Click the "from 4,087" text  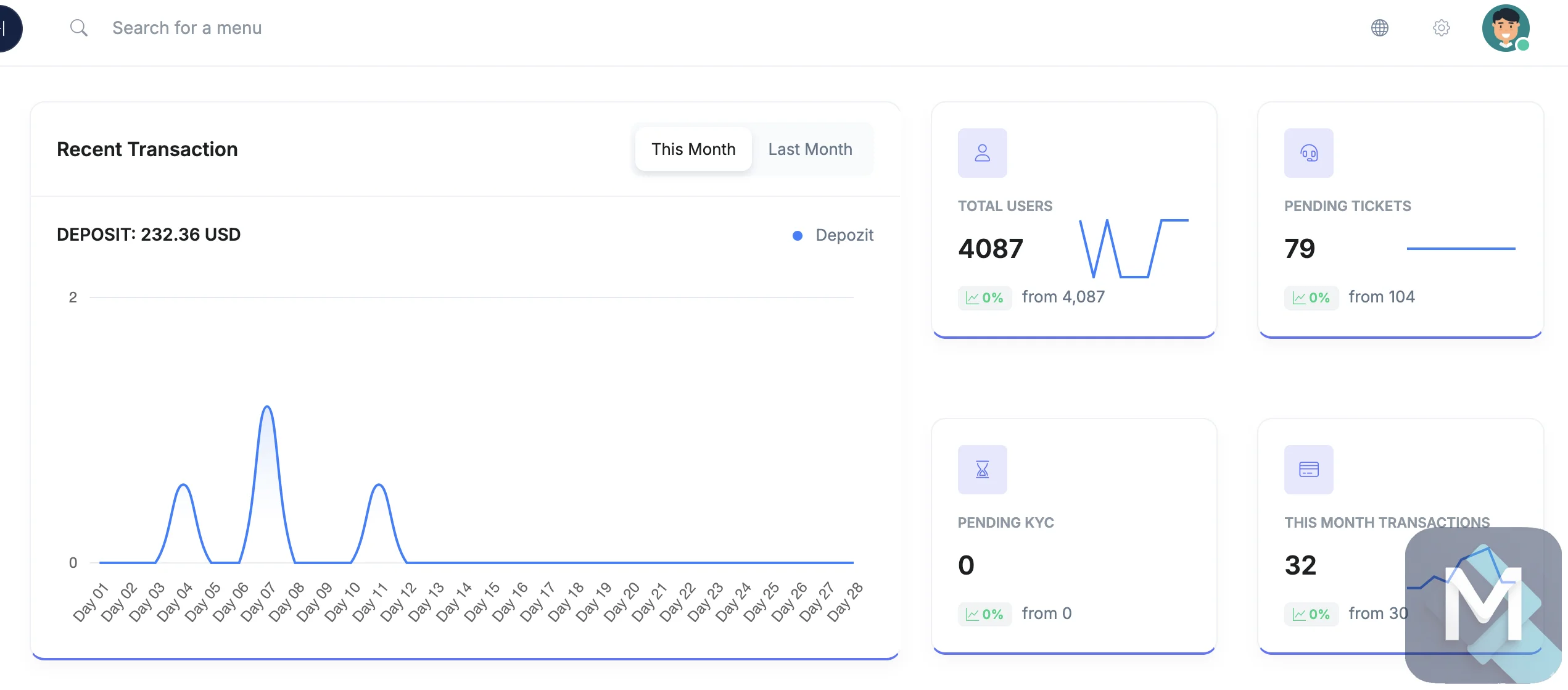1063,297
